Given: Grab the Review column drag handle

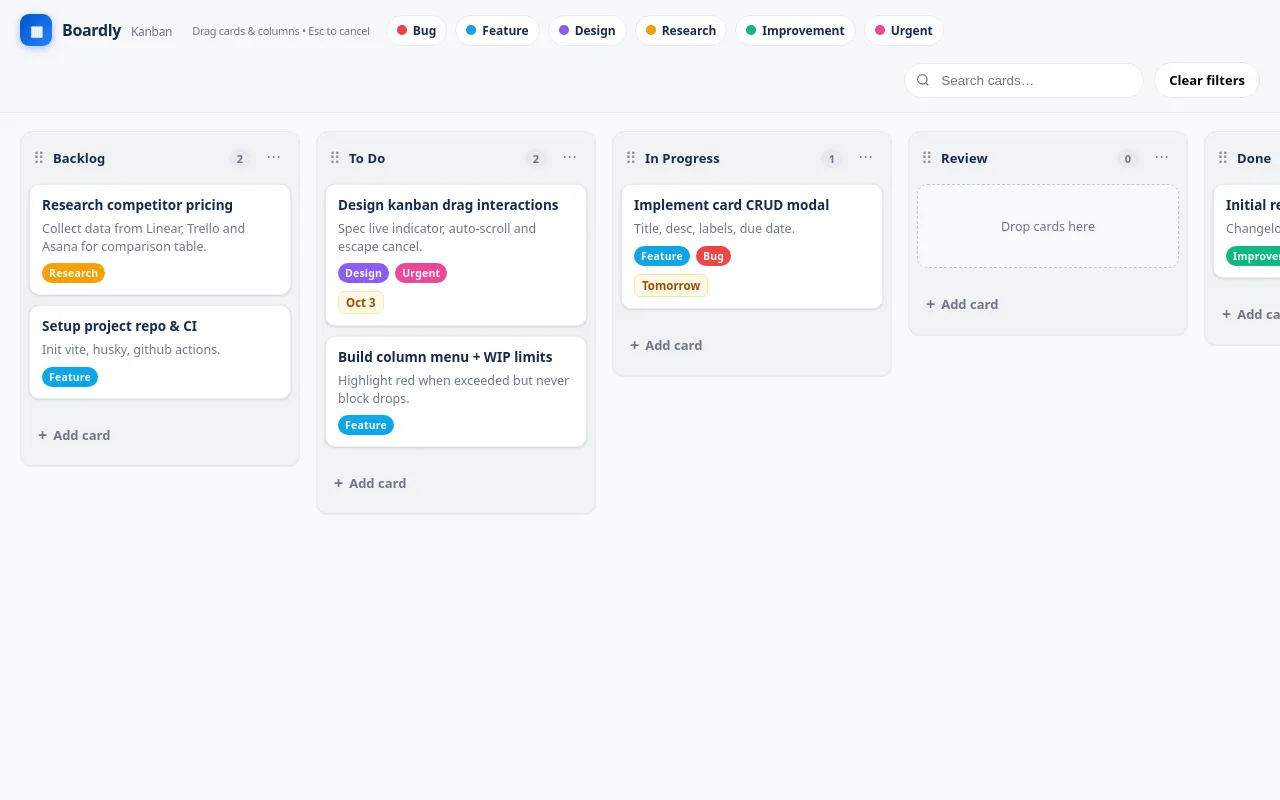Looking at the screenshot, I should 927,158.
